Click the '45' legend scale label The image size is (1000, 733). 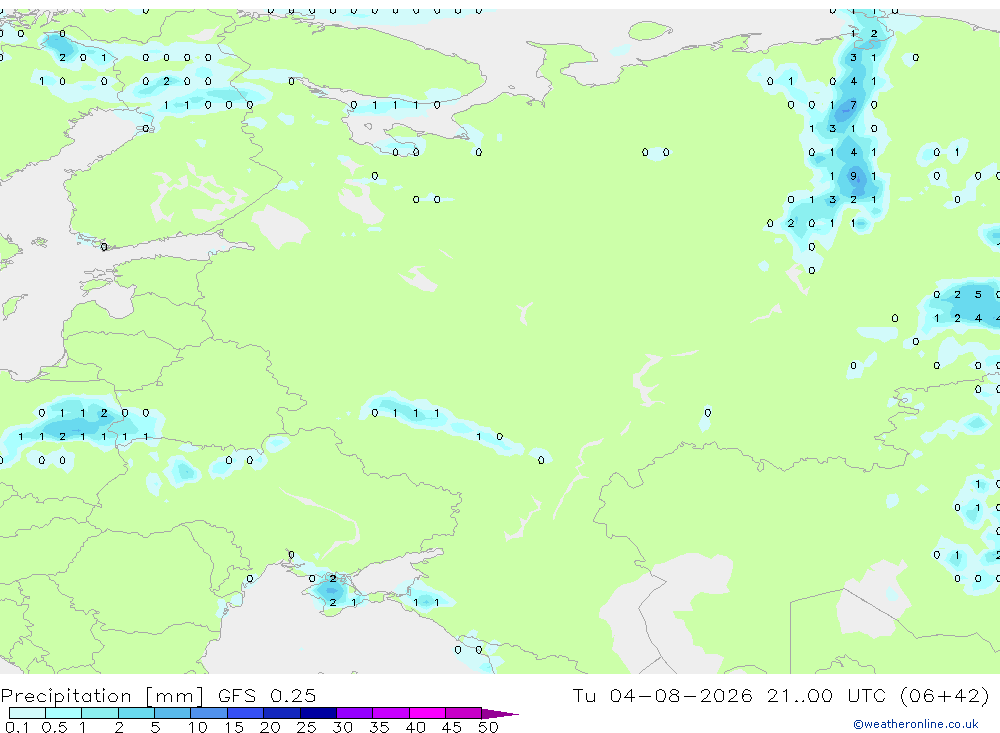[452, 727]
